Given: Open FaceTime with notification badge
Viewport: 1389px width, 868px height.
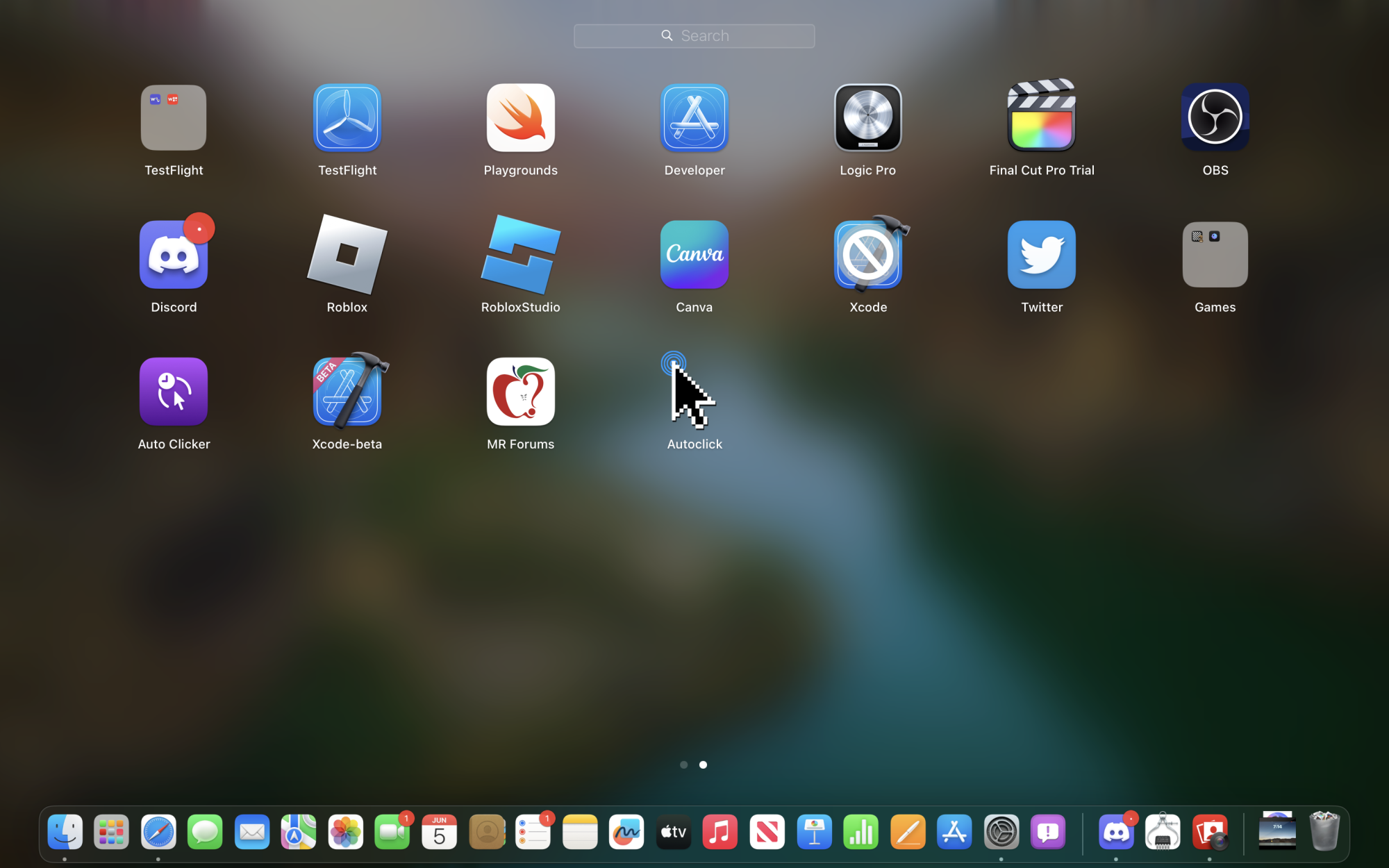Looking at the screenshot, I should [392, 832].
